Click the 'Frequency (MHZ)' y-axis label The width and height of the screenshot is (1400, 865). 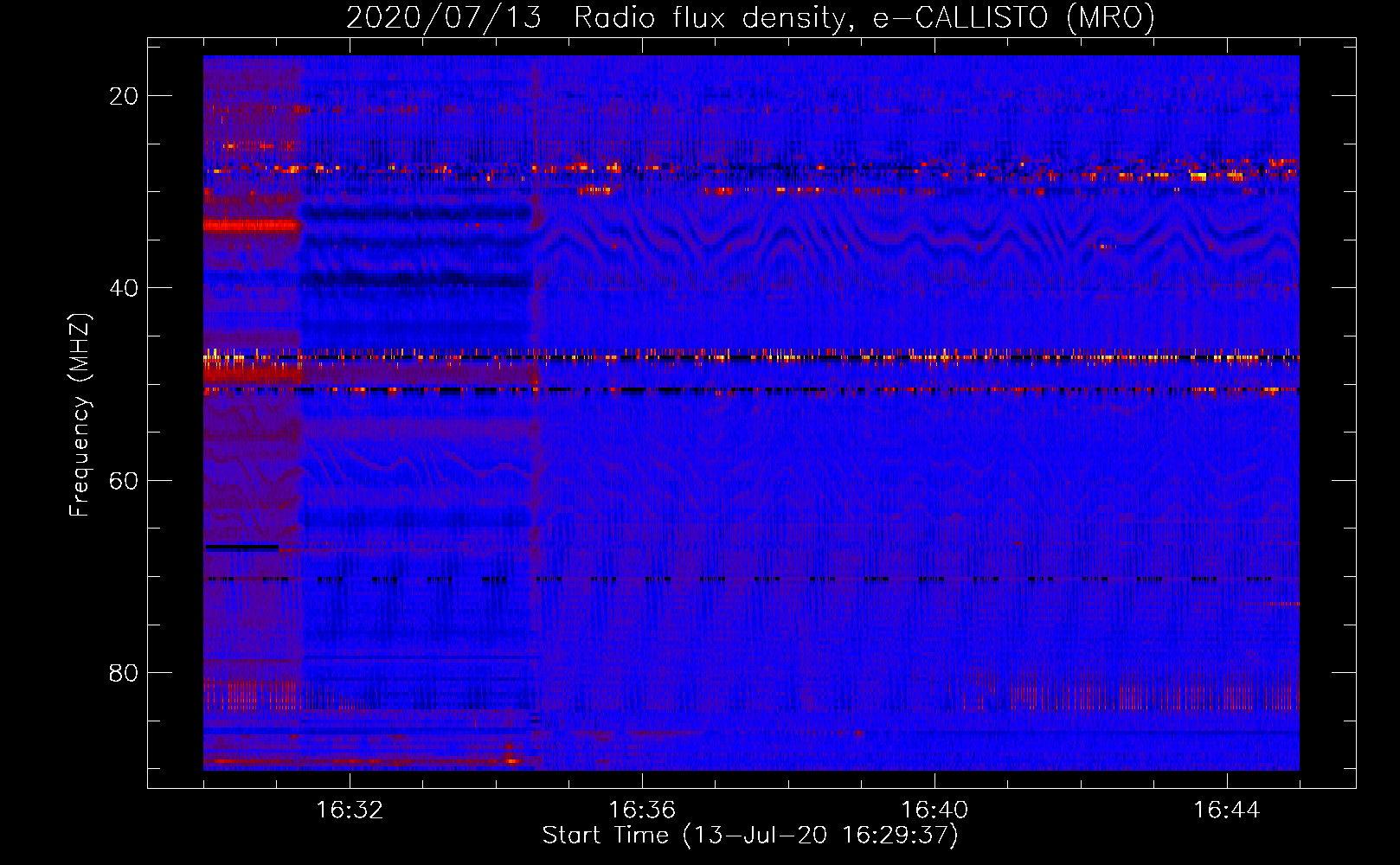pos(80,415)
